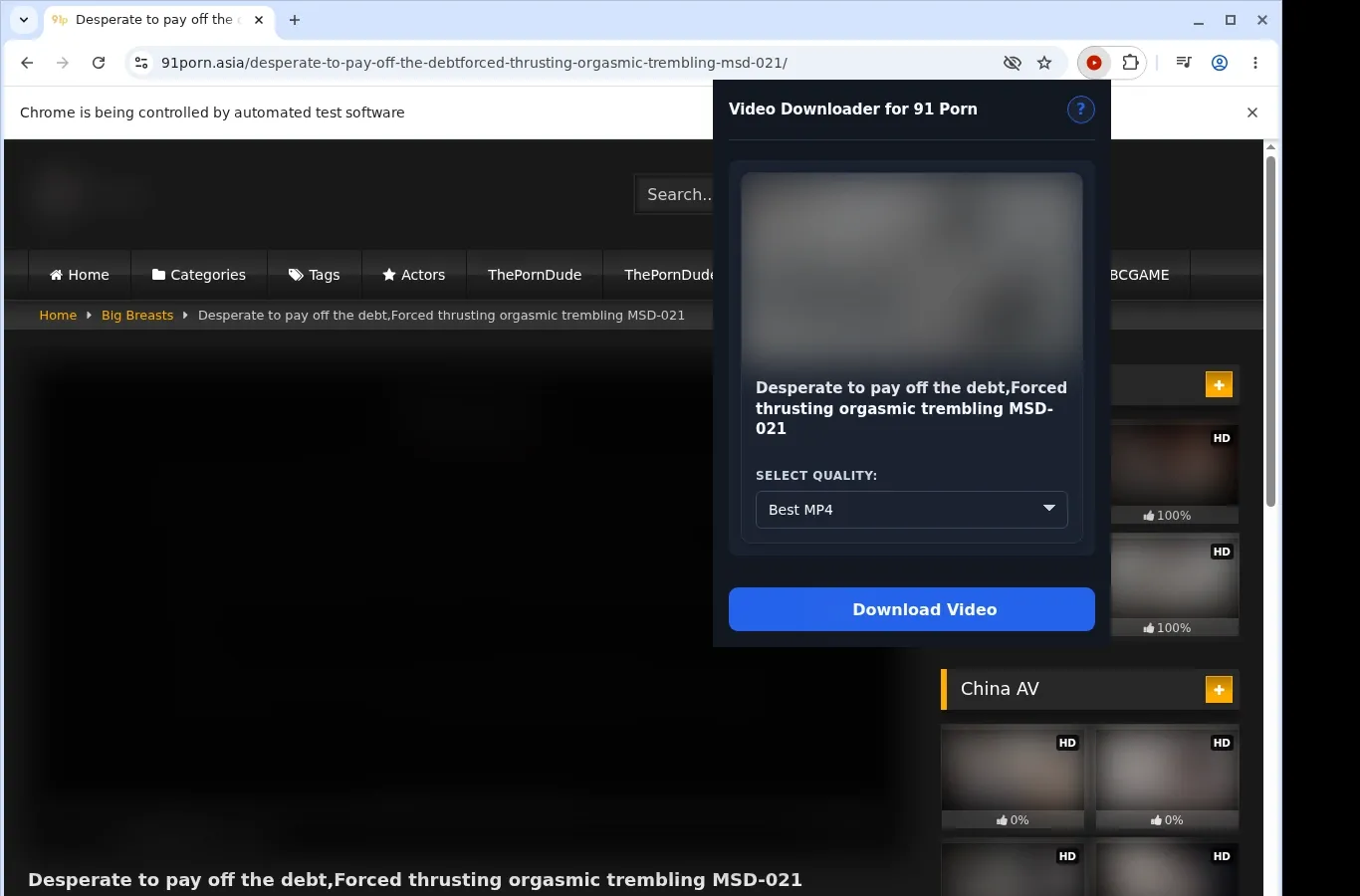Open the Actors menu item
Image resolution: width=1360 pixels, height=896 pixels.
414,275
